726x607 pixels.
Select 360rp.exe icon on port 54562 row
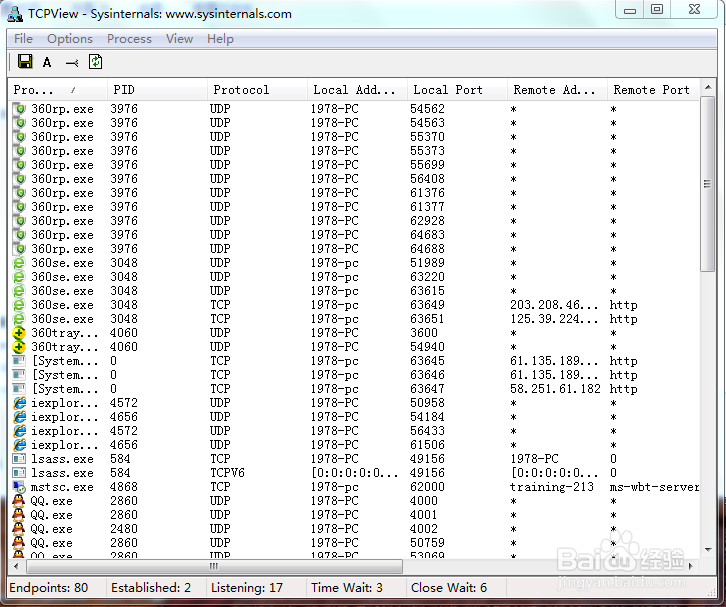pyautogui.click(x=19, y=109)
